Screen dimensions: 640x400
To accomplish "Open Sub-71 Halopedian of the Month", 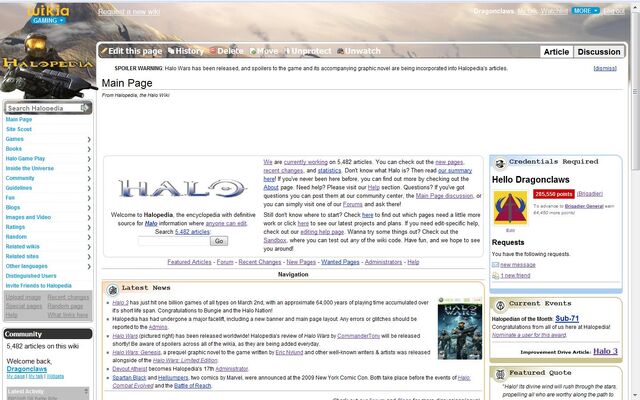I will [x=567, y=318].
